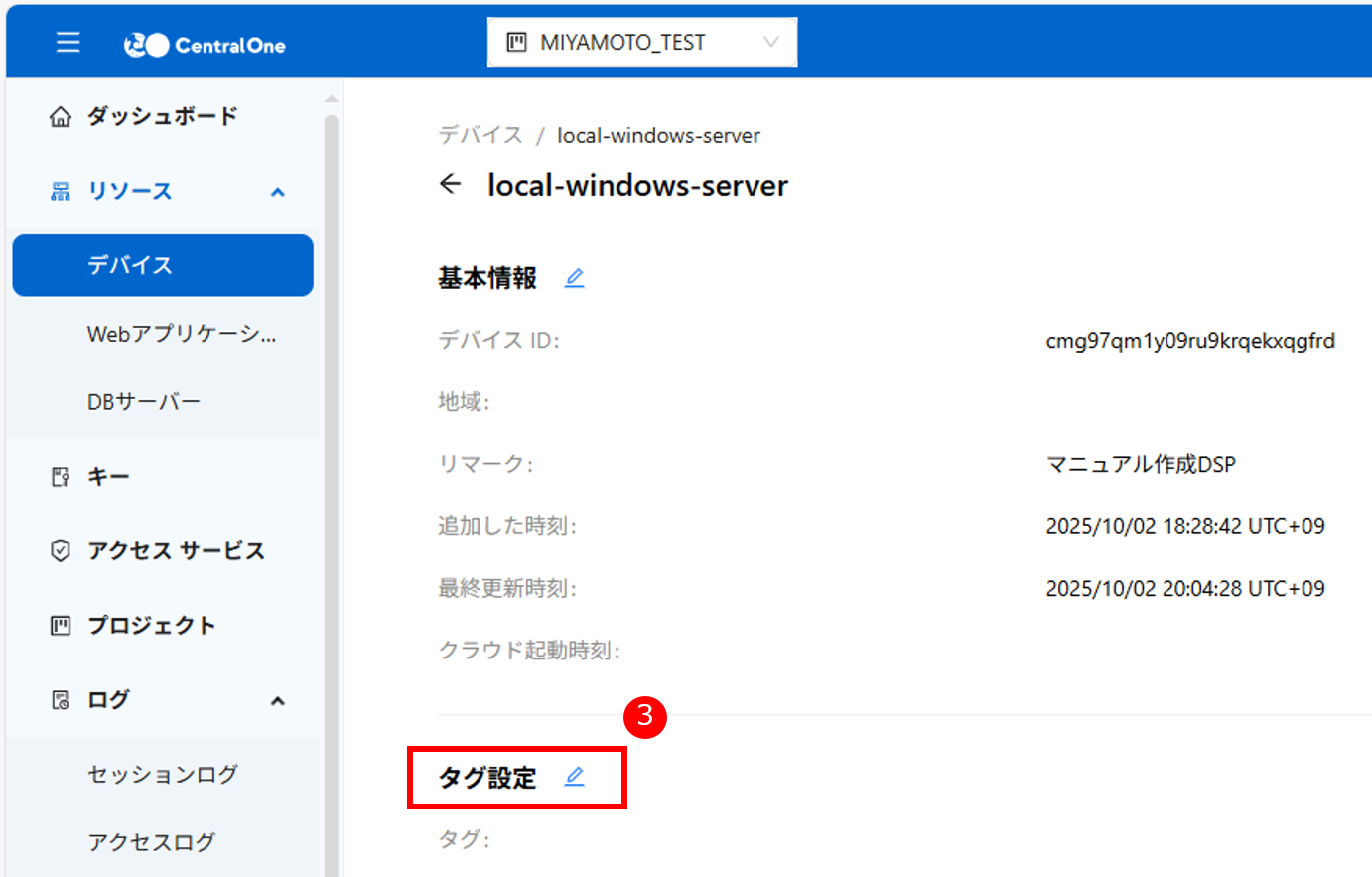Open Webアプリケーション sidebar item

tap(182, 335)
